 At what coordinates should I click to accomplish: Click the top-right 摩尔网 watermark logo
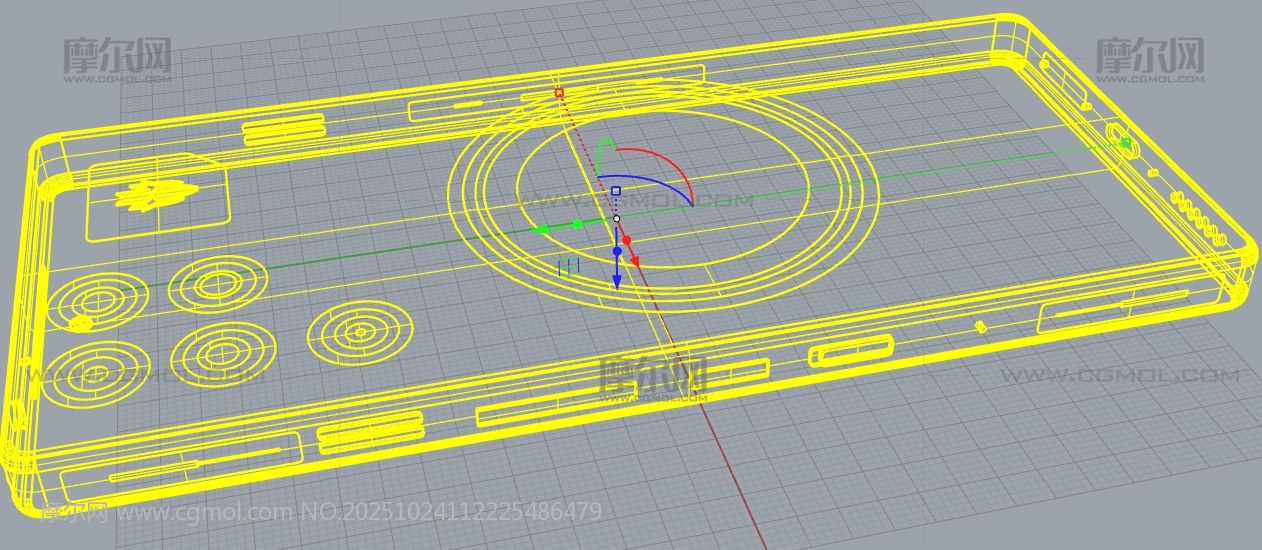point(1149,56)
